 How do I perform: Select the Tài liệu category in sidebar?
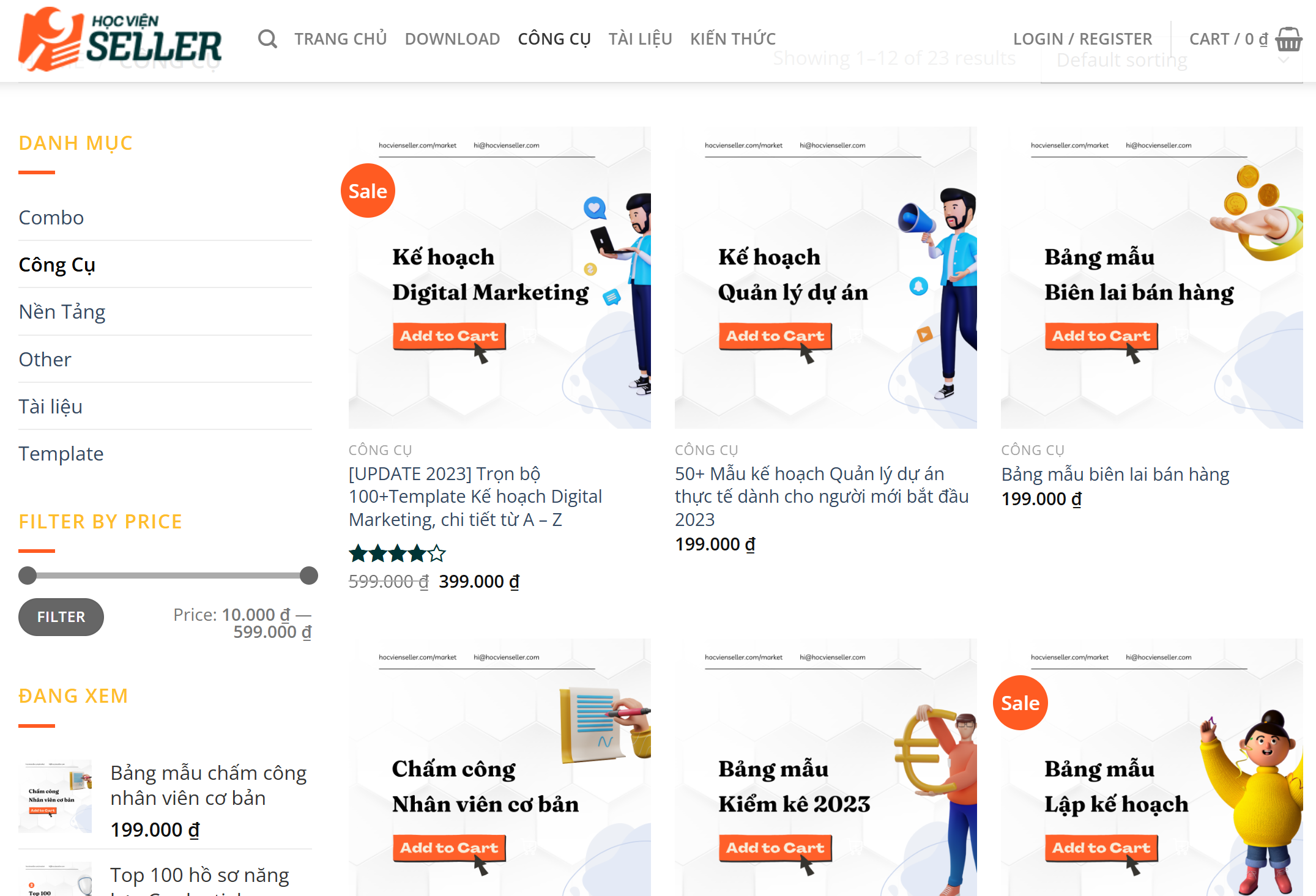[50, 407]
